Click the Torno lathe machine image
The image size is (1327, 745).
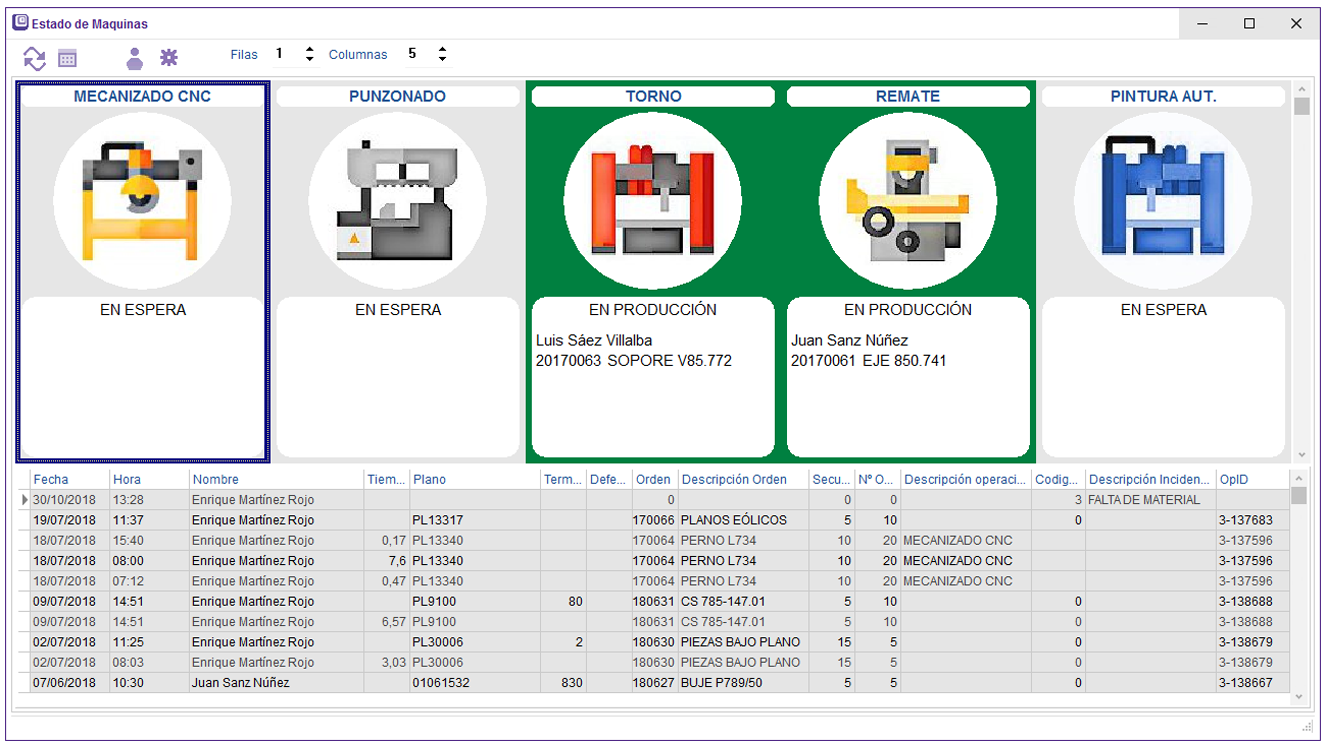click(x=652, y=201)
